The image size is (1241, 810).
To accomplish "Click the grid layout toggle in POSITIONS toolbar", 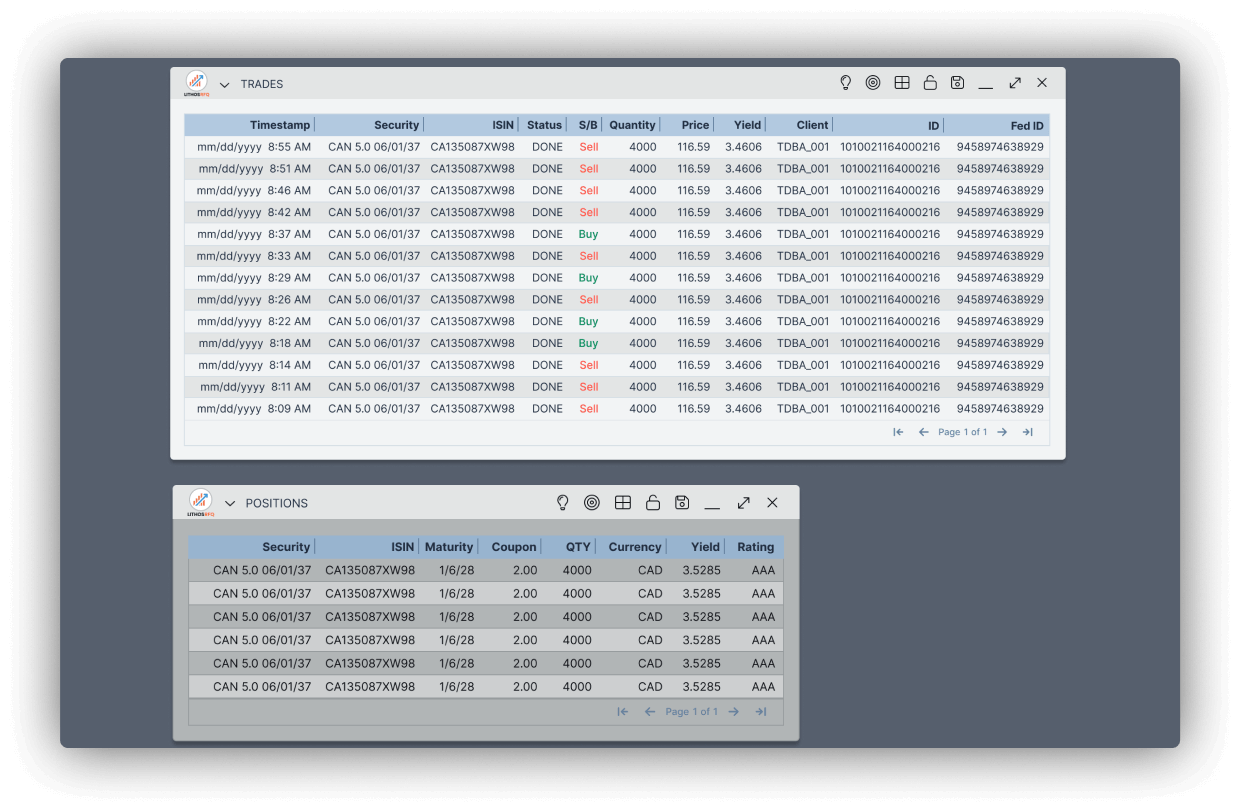I will pos(622,502).
